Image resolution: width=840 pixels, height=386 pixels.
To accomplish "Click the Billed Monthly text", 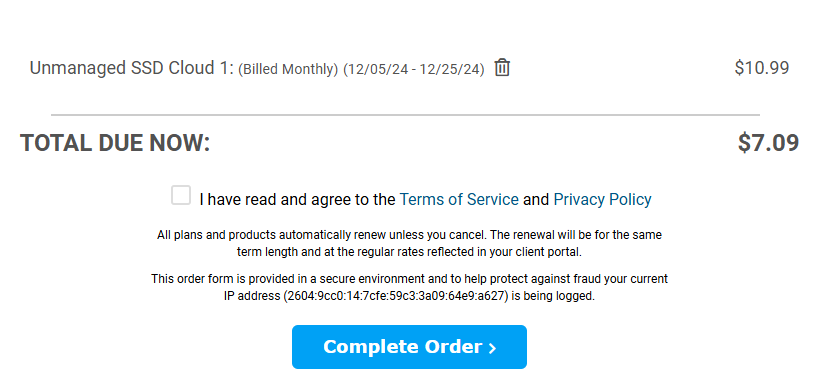I will pos(288,70).
